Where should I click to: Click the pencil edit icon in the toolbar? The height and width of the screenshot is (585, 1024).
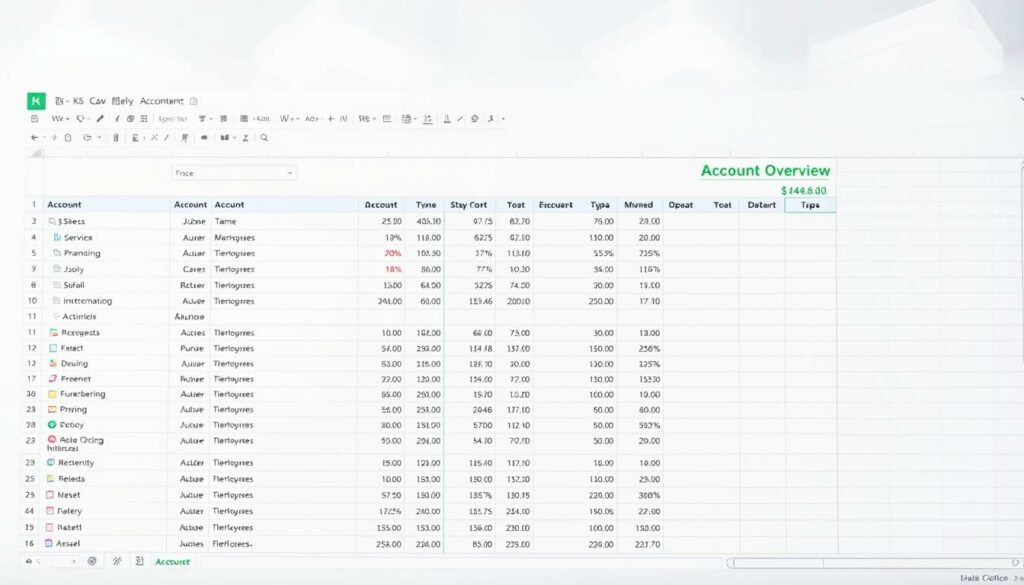100,119
